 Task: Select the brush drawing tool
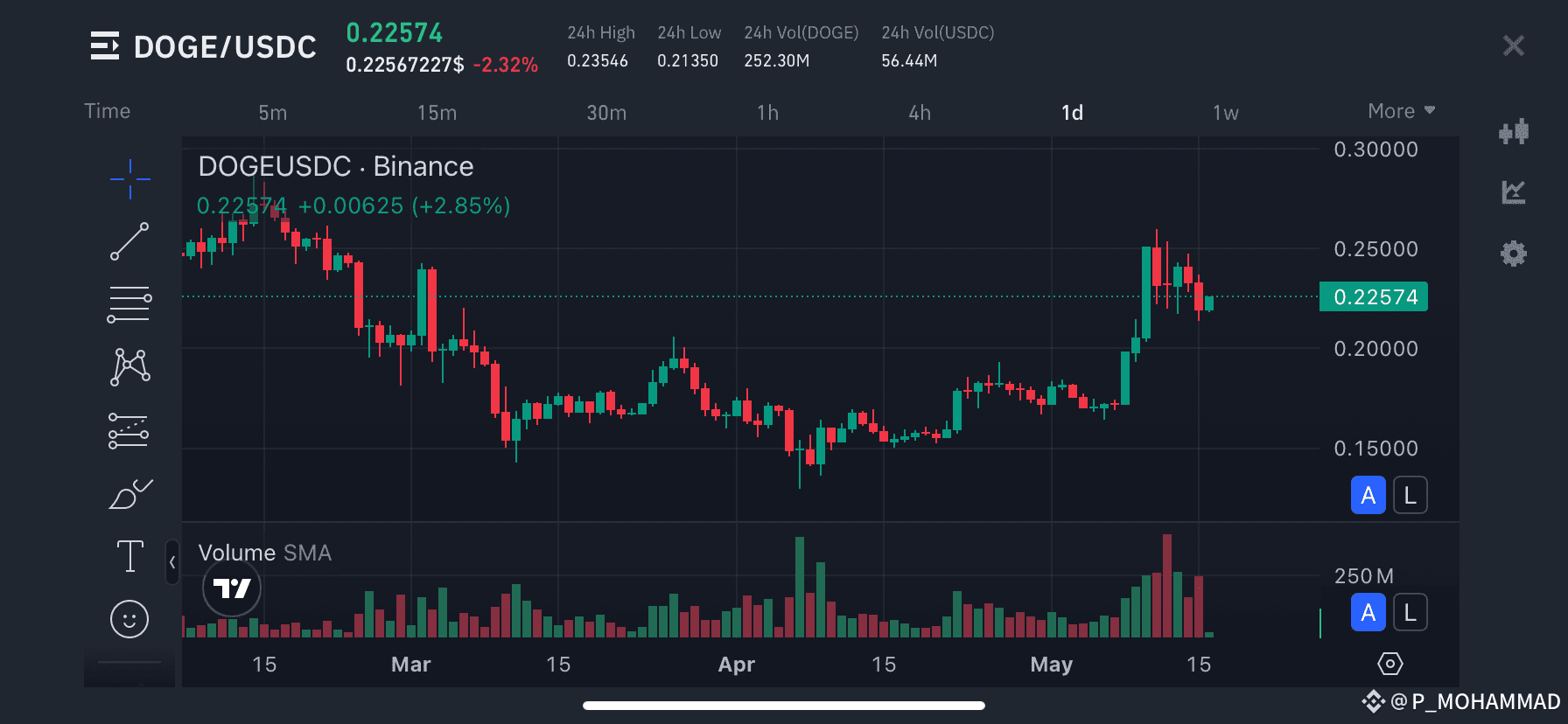pyautogui.click(x=130, y=494)
